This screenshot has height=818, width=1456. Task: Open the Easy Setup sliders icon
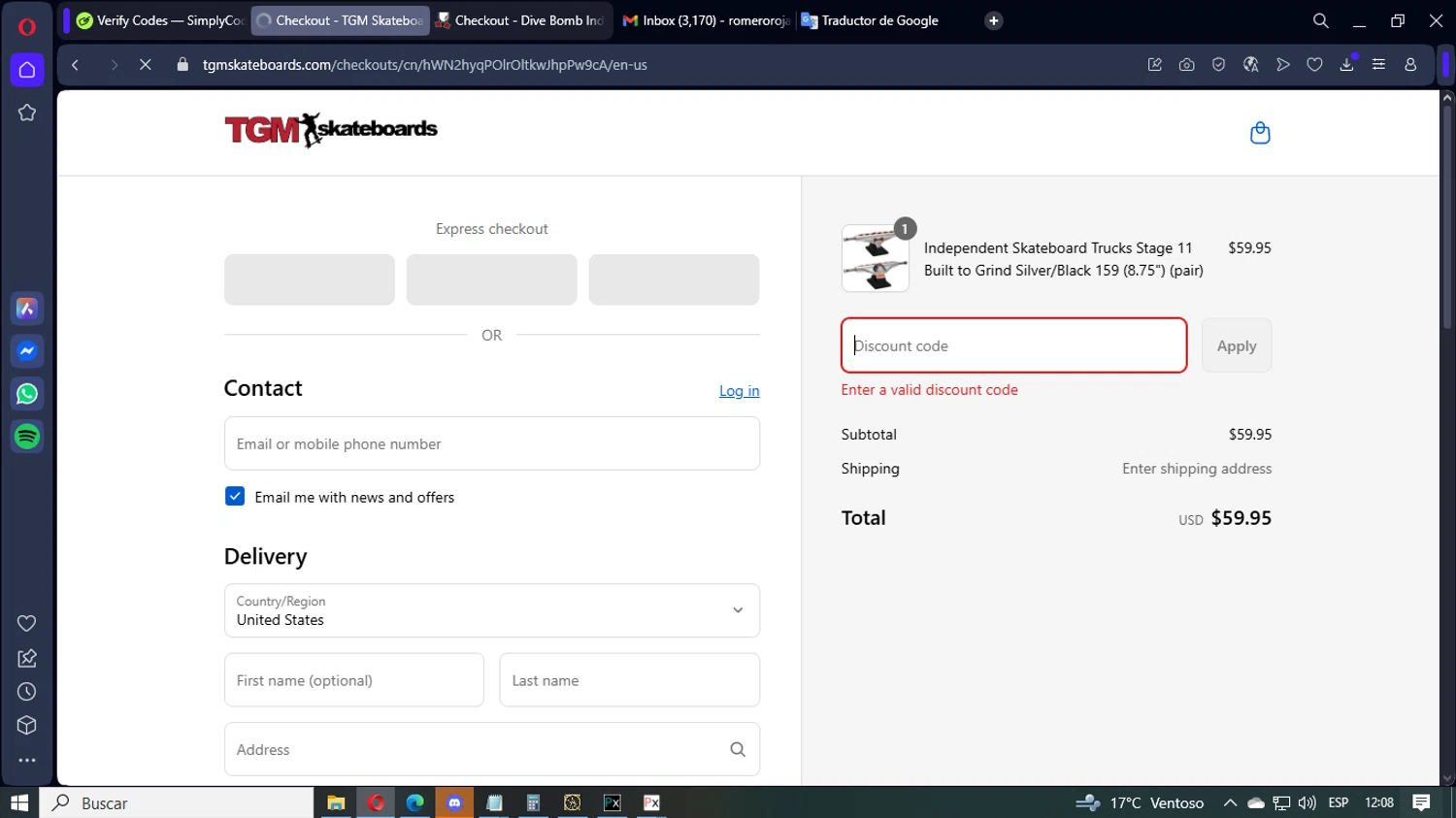tap(1378, 65)
